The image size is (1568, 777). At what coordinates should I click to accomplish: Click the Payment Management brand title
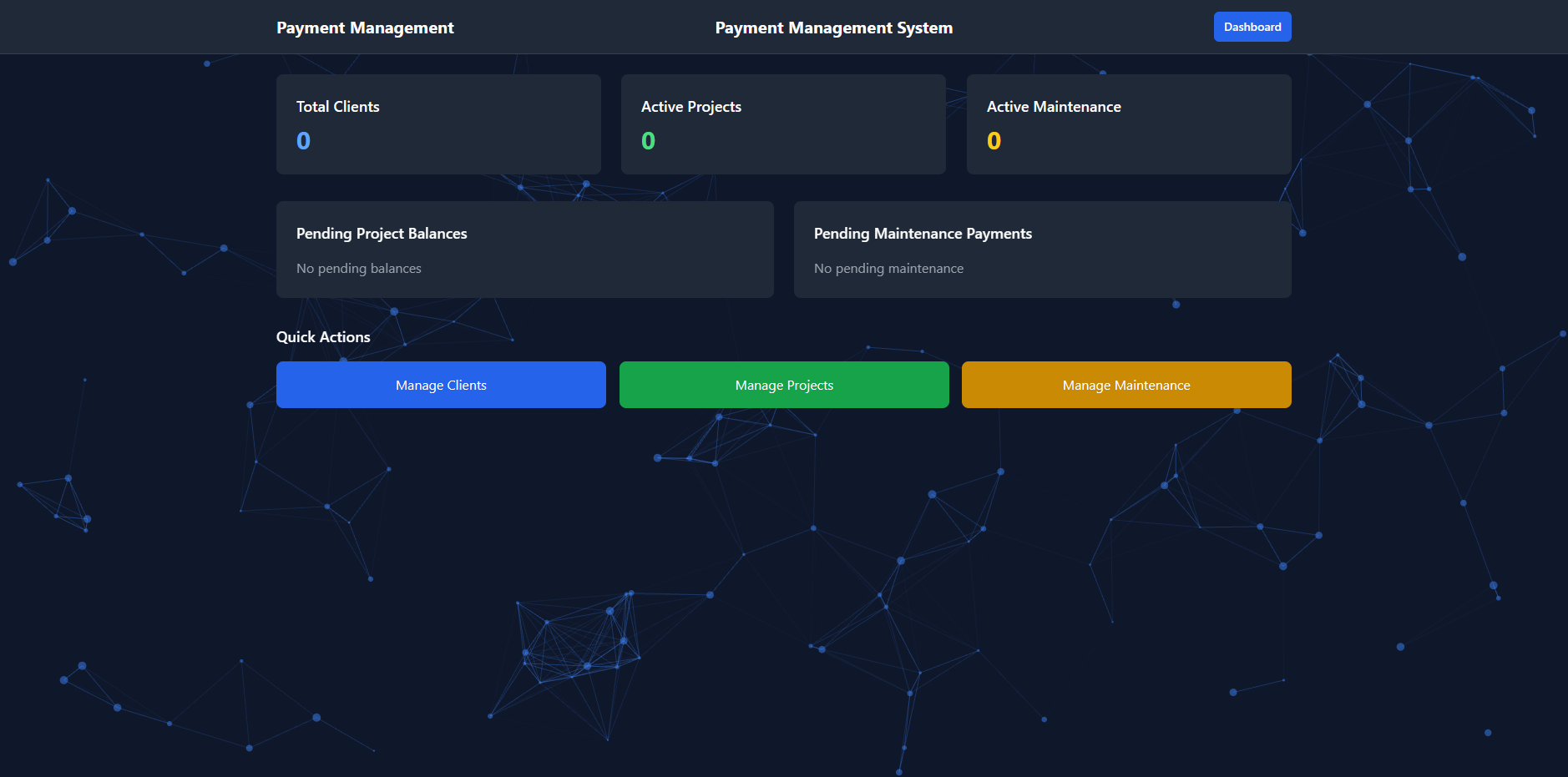point(365,28)
